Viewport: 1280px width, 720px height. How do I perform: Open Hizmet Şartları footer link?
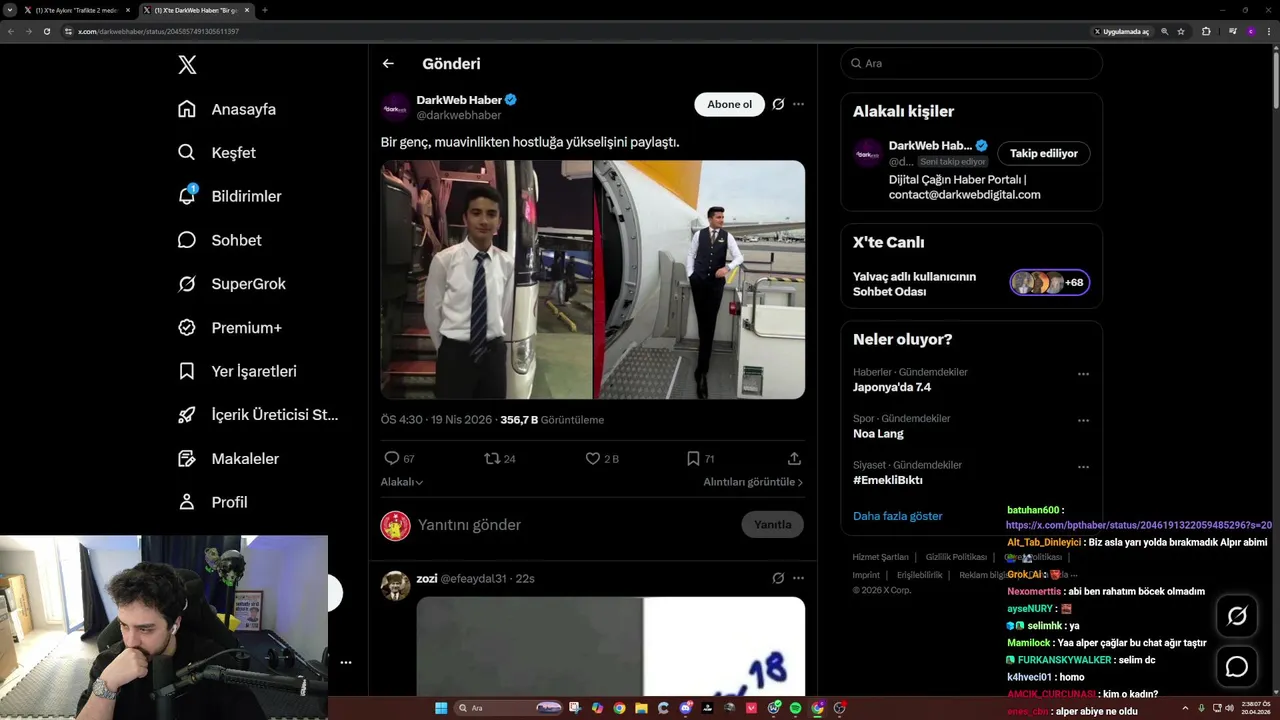[881, 557]
